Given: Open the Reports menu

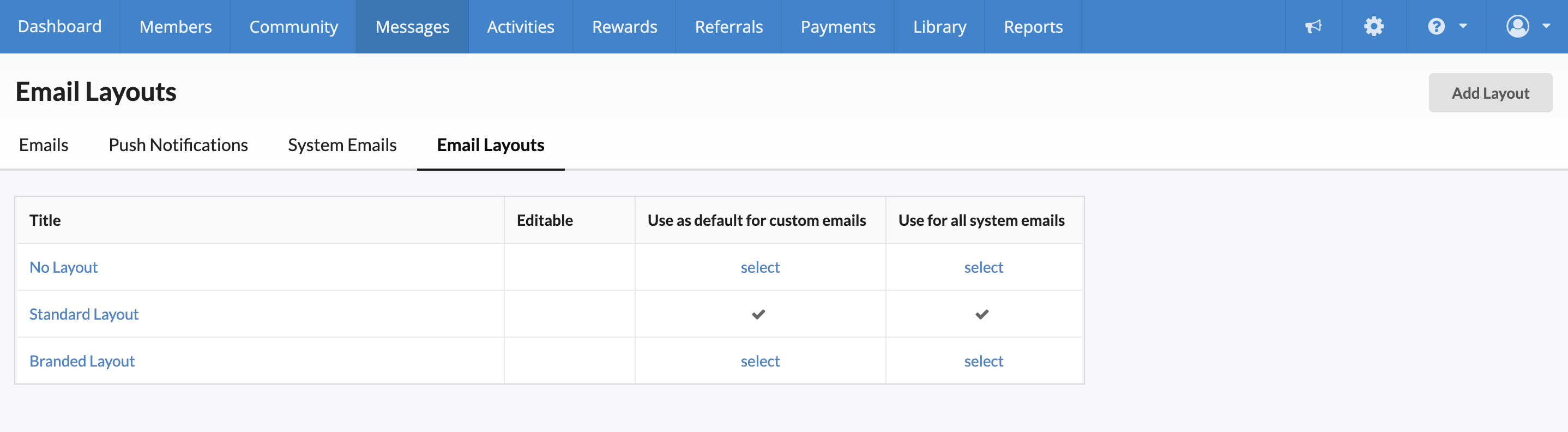Looking at the screenshot, I should click(x=1033, y=27).
